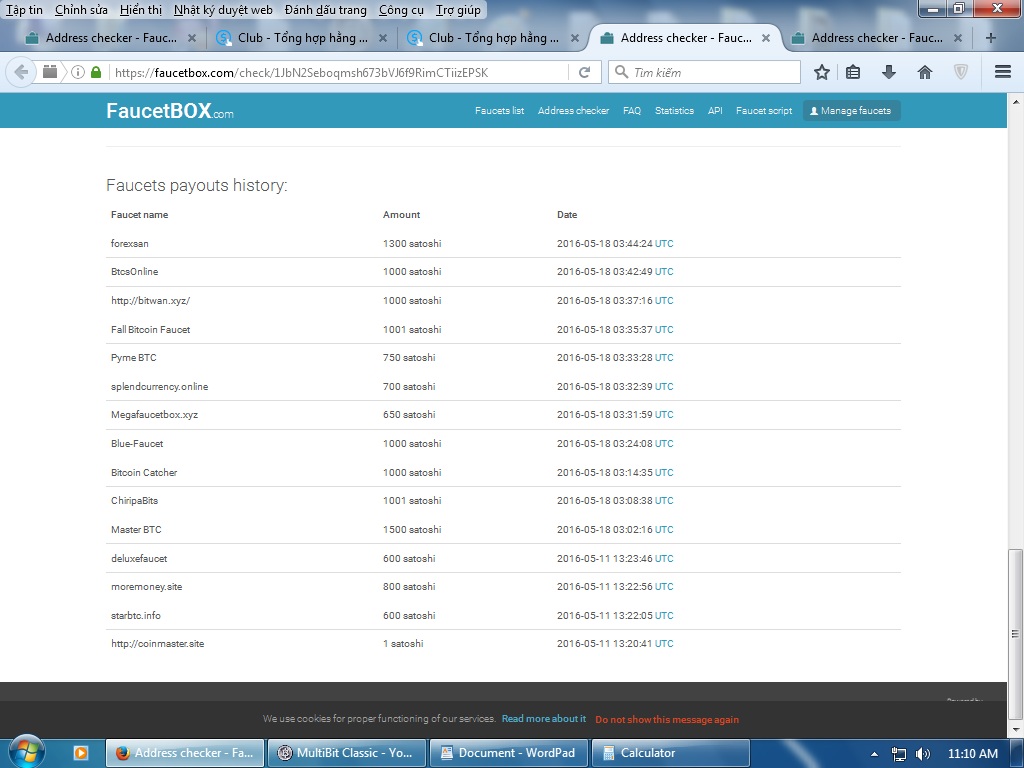The width and height of the screenshot is (1024, 768).
Task: Close the first Club - Tổng hợp tab
Action: point(383,39)
